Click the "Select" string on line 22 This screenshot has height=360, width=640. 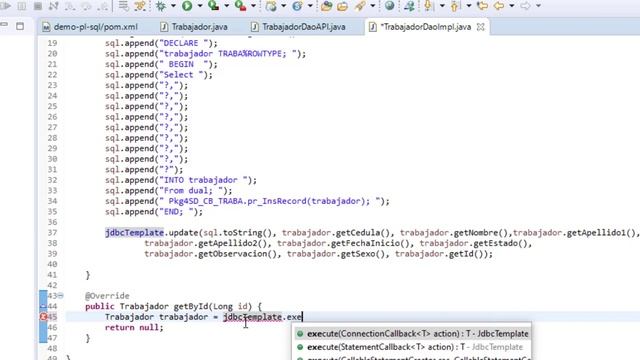pyautogui.click(x=182, y=75)
